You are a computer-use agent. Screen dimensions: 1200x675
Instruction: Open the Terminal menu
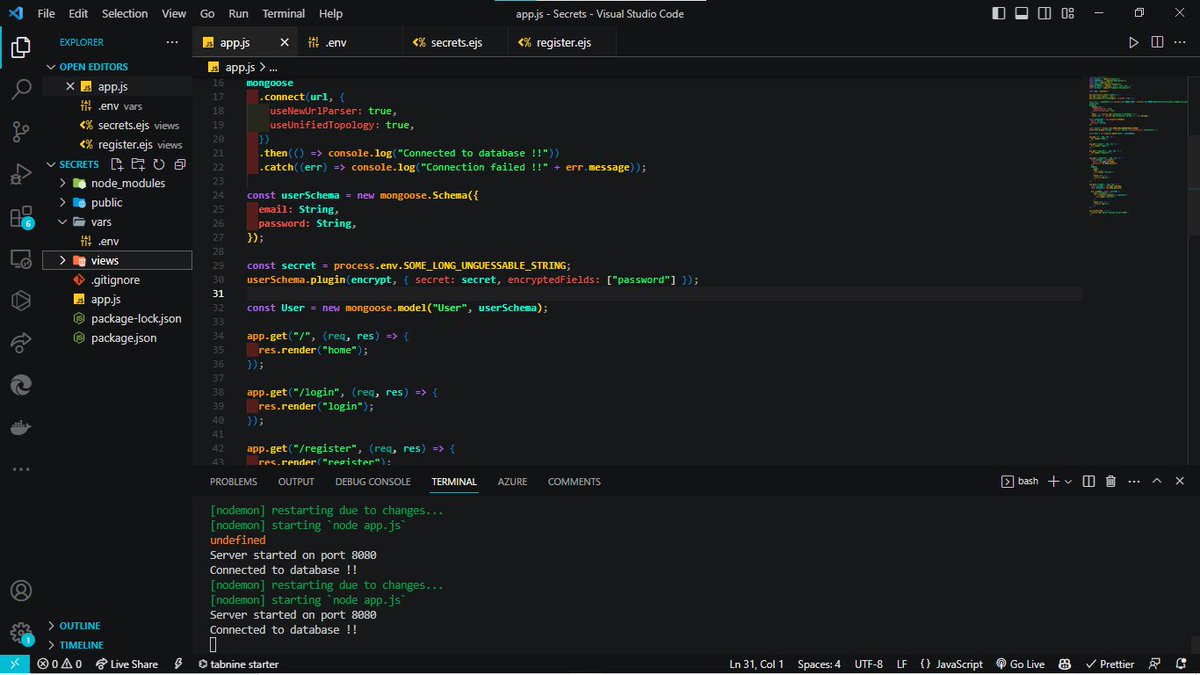pos(284,13)
